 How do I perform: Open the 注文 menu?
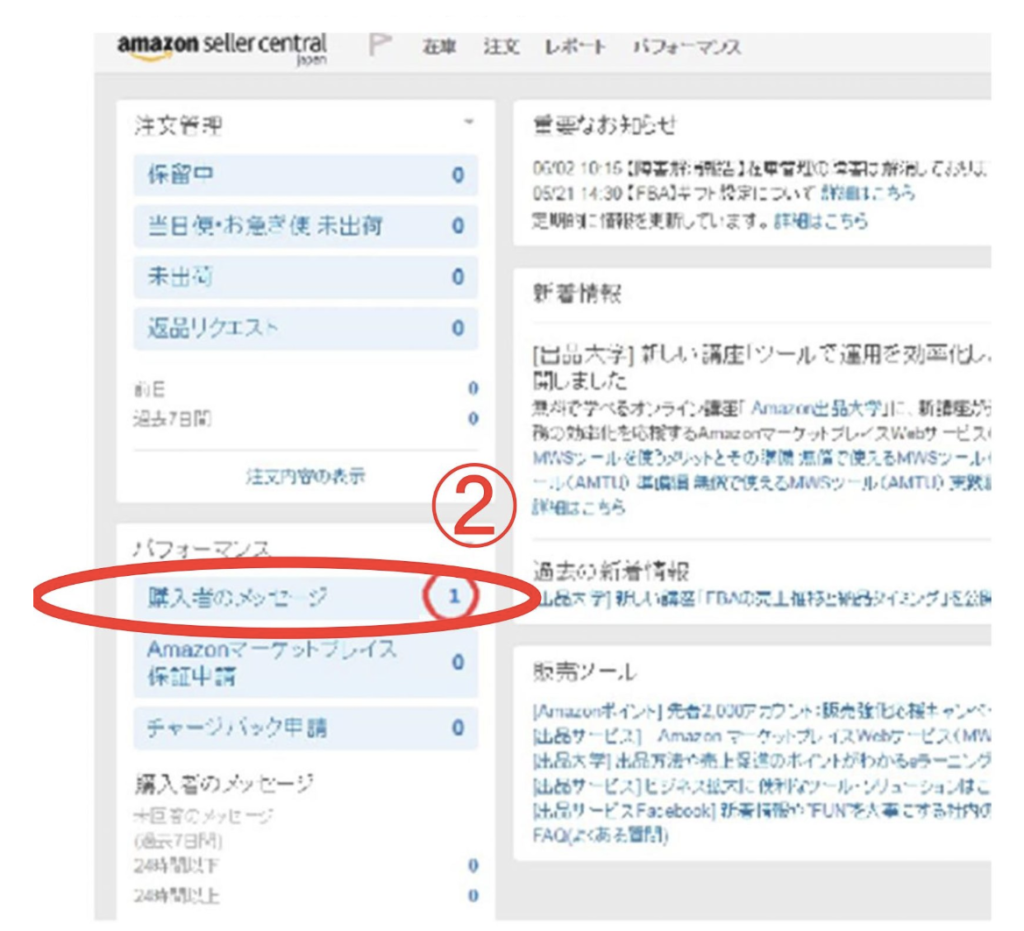point(501,47)
